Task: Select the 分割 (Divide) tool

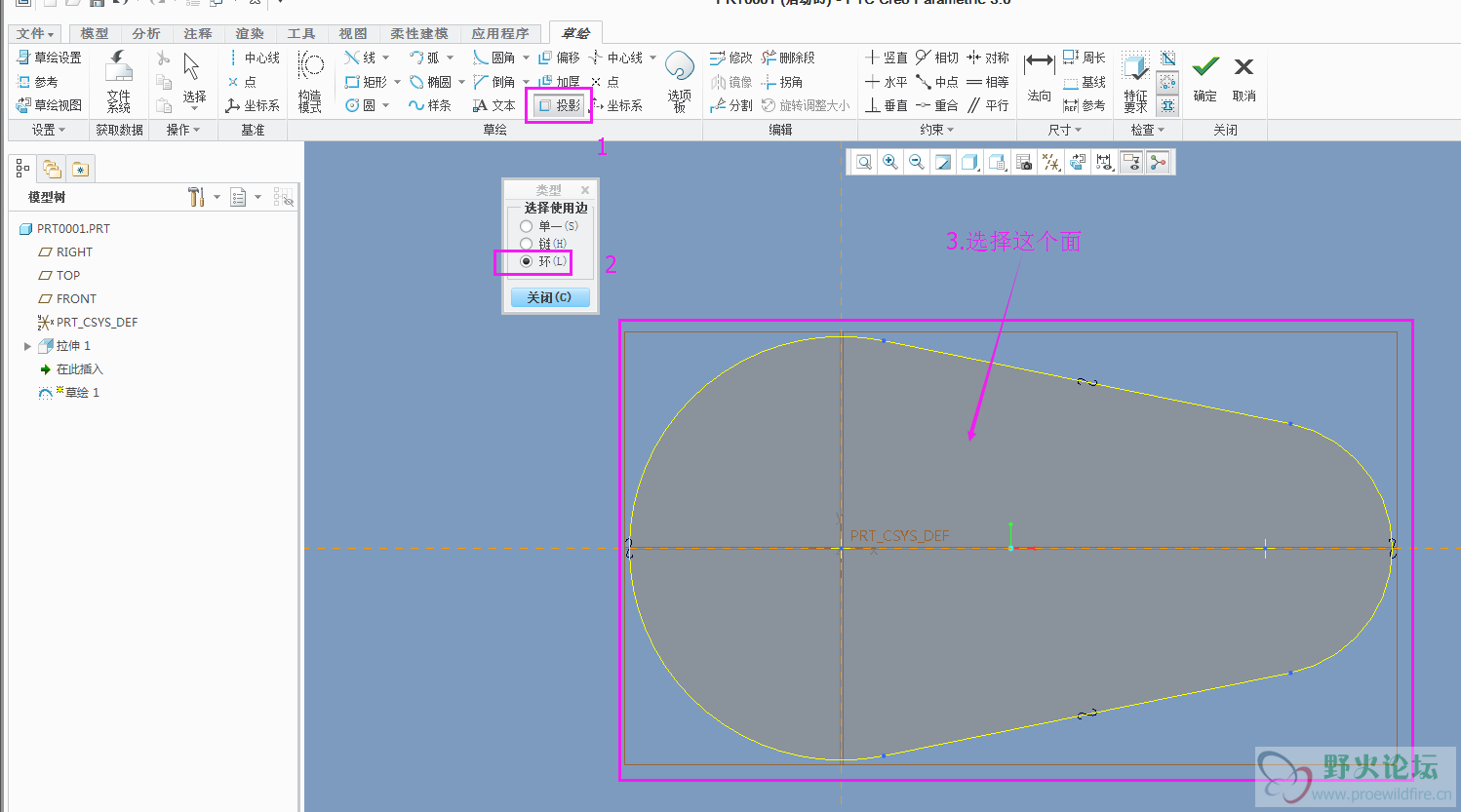Action: 730,105
